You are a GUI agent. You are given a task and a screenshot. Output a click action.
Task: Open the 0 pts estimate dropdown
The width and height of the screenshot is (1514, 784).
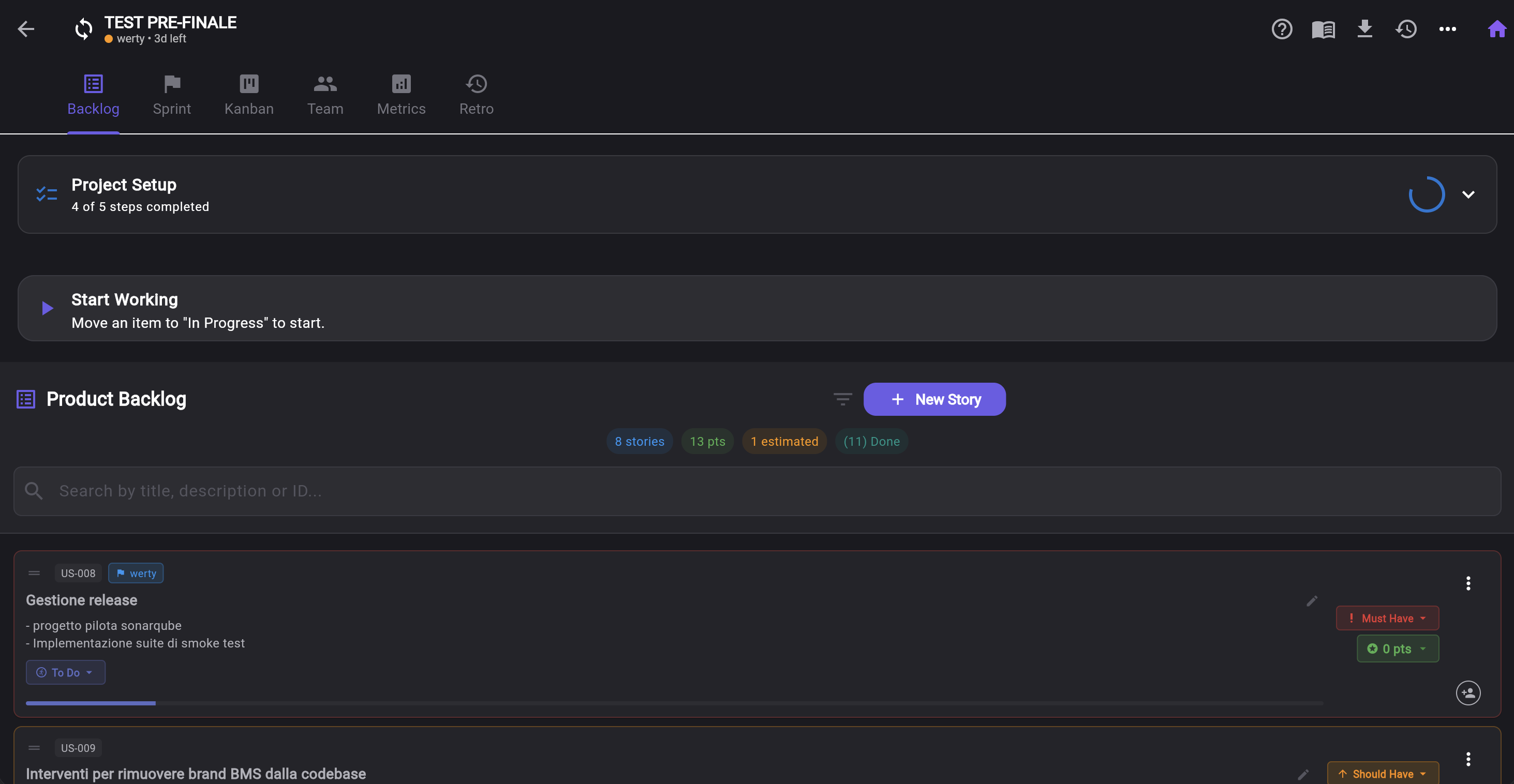pyautogui.click(x=1397, y=649)
